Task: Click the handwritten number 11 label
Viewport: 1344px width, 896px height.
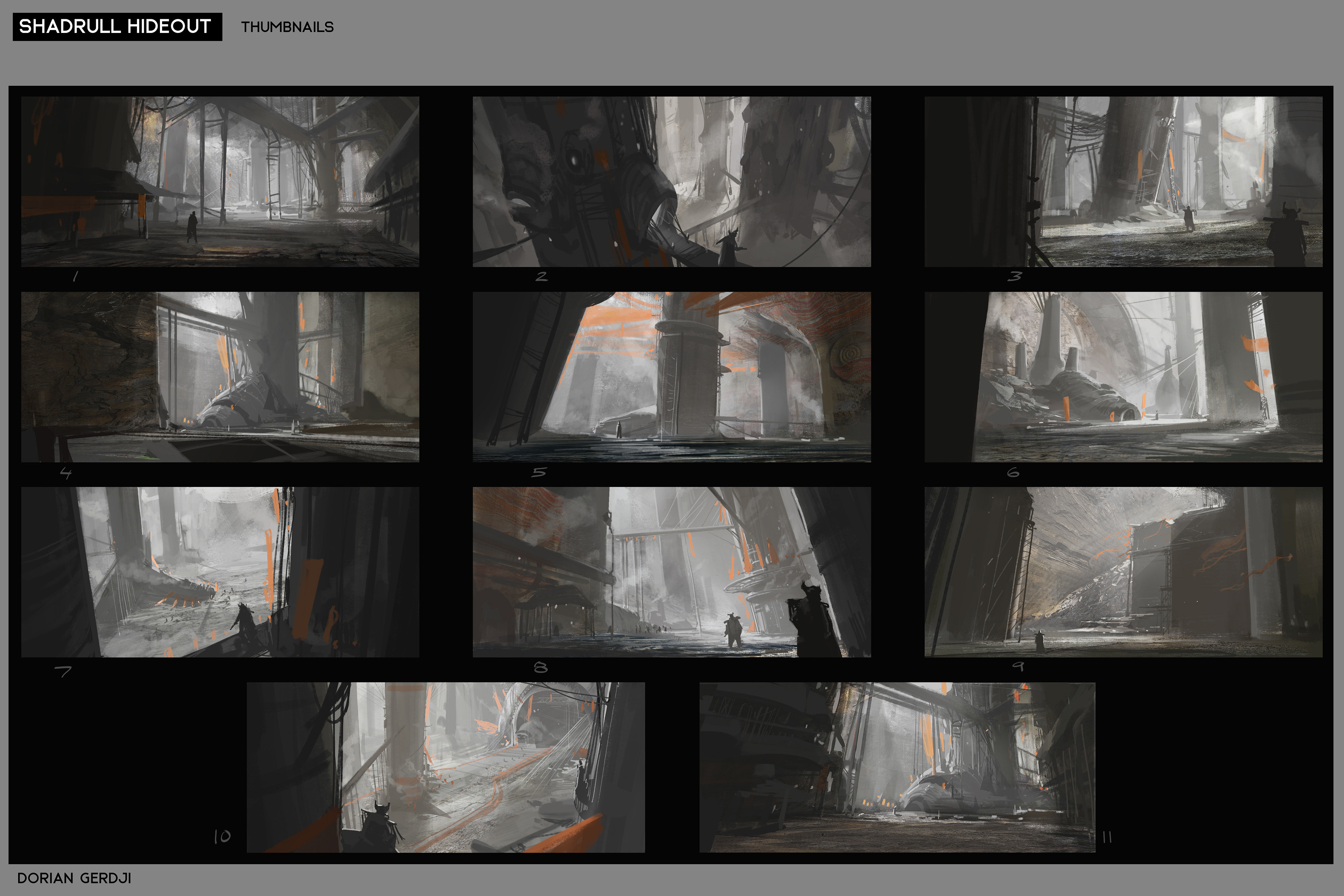Action: 1107,838
